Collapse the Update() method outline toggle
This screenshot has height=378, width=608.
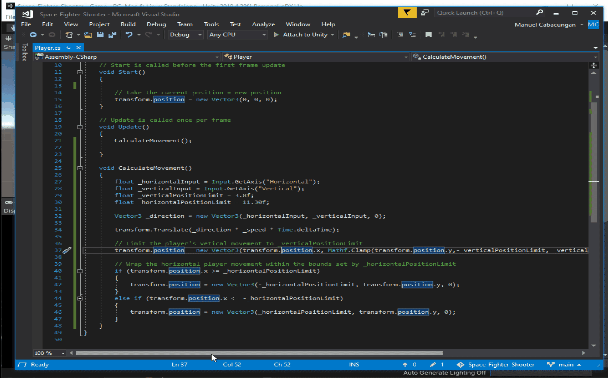tap(79, 127)
